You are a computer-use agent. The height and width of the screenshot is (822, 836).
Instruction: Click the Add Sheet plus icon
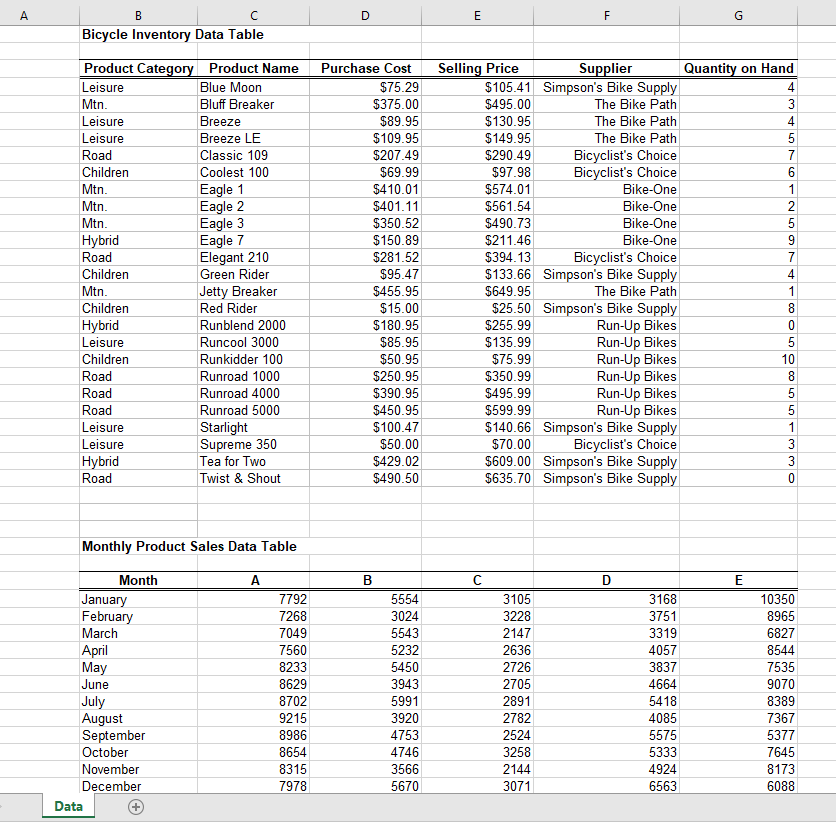pyautogui.click(x=135, y=806)
